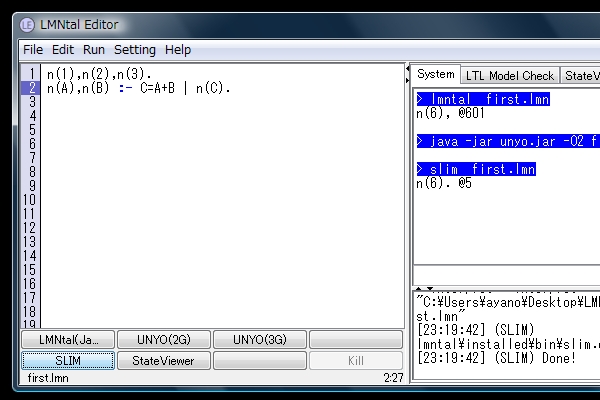Open the File menu
600x400 pixels.
(x=33, y=49)
